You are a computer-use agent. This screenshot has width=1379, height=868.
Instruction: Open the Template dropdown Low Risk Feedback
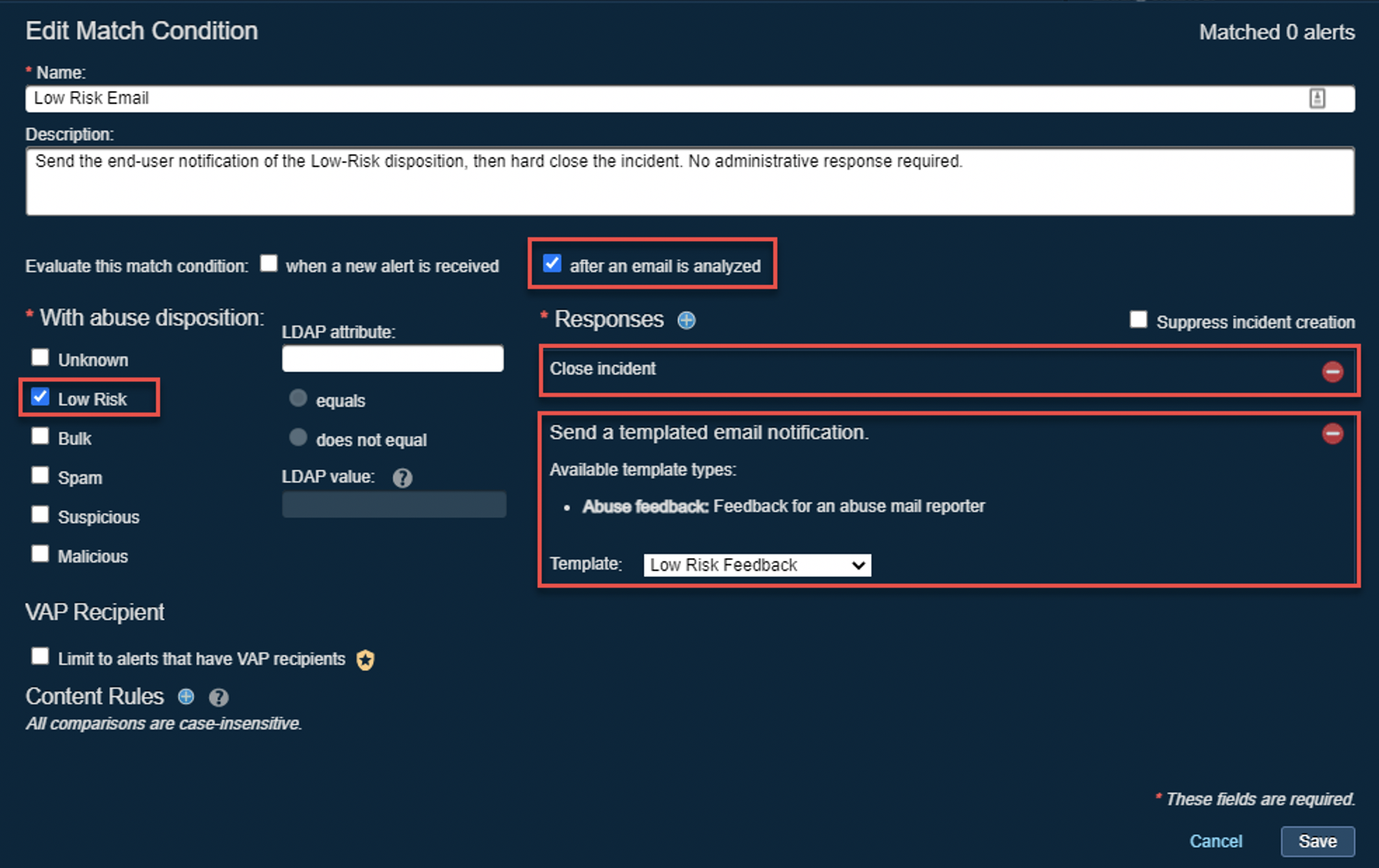756,565
